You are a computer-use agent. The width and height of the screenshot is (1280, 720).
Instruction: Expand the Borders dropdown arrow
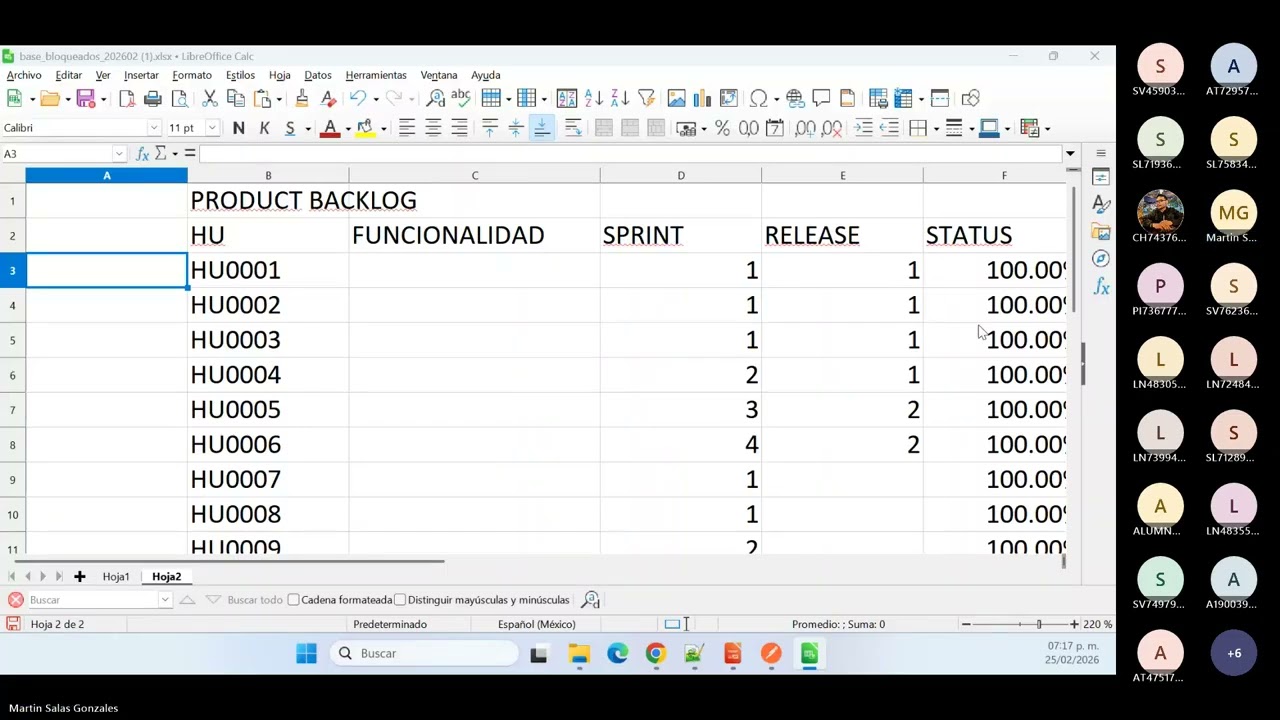tap(935, 128)
